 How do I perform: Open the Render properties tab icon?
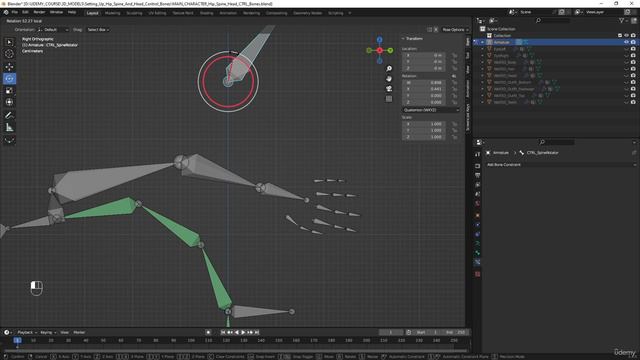click(478, 166)
